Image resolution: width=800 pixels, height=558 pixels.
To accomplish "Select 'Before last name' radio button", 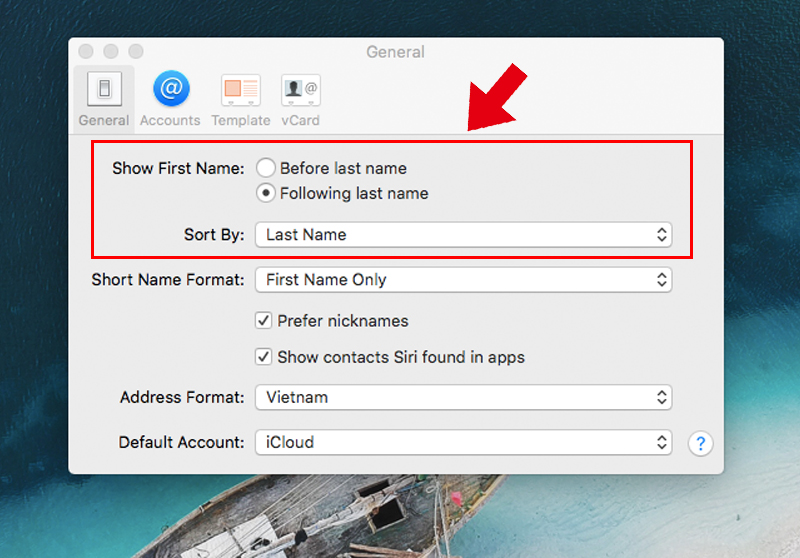I will pyautogui.click(x=266, y=168).
